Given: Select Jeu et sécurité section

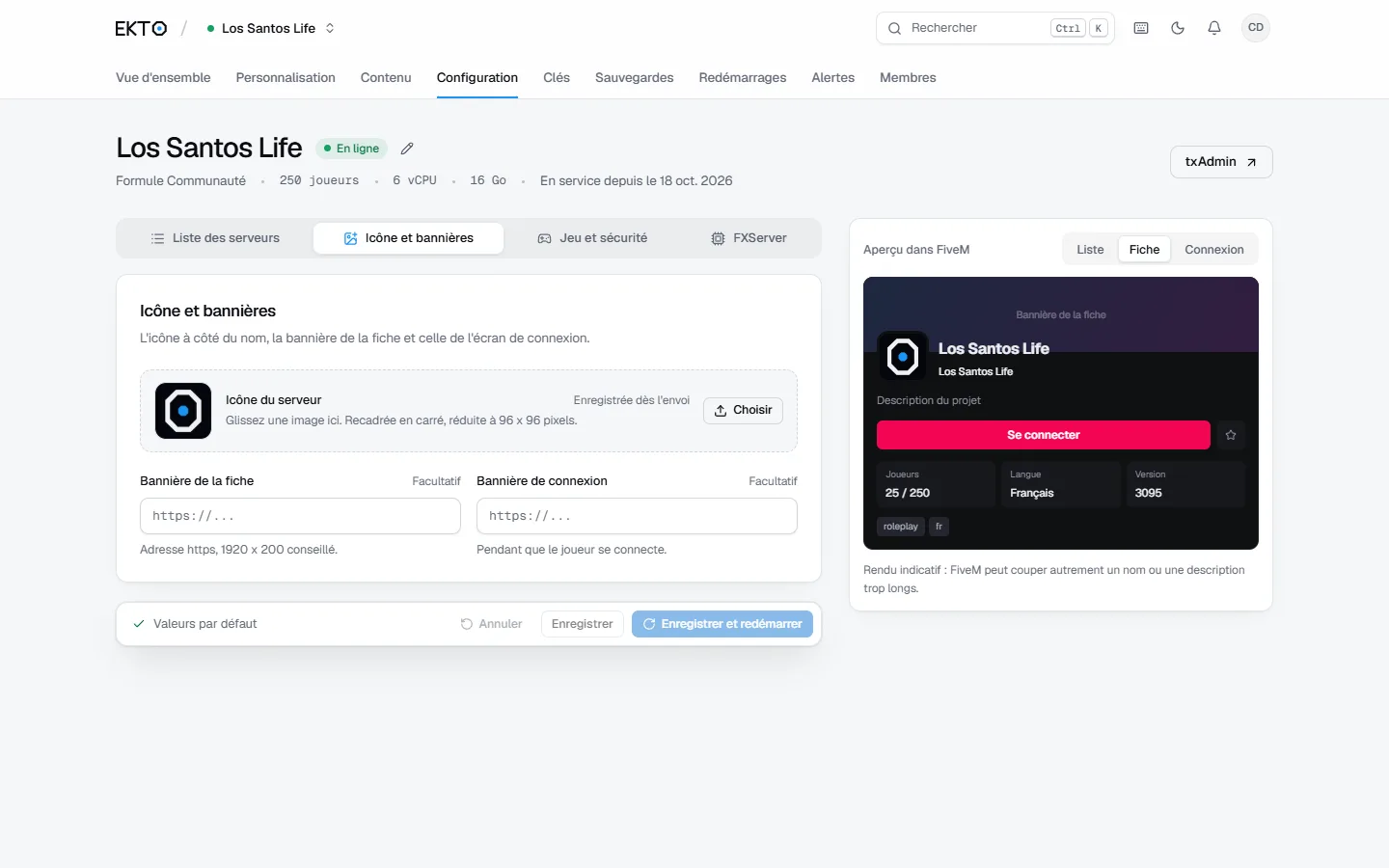Looking at the screenshot, I should (x=592, y=238).
